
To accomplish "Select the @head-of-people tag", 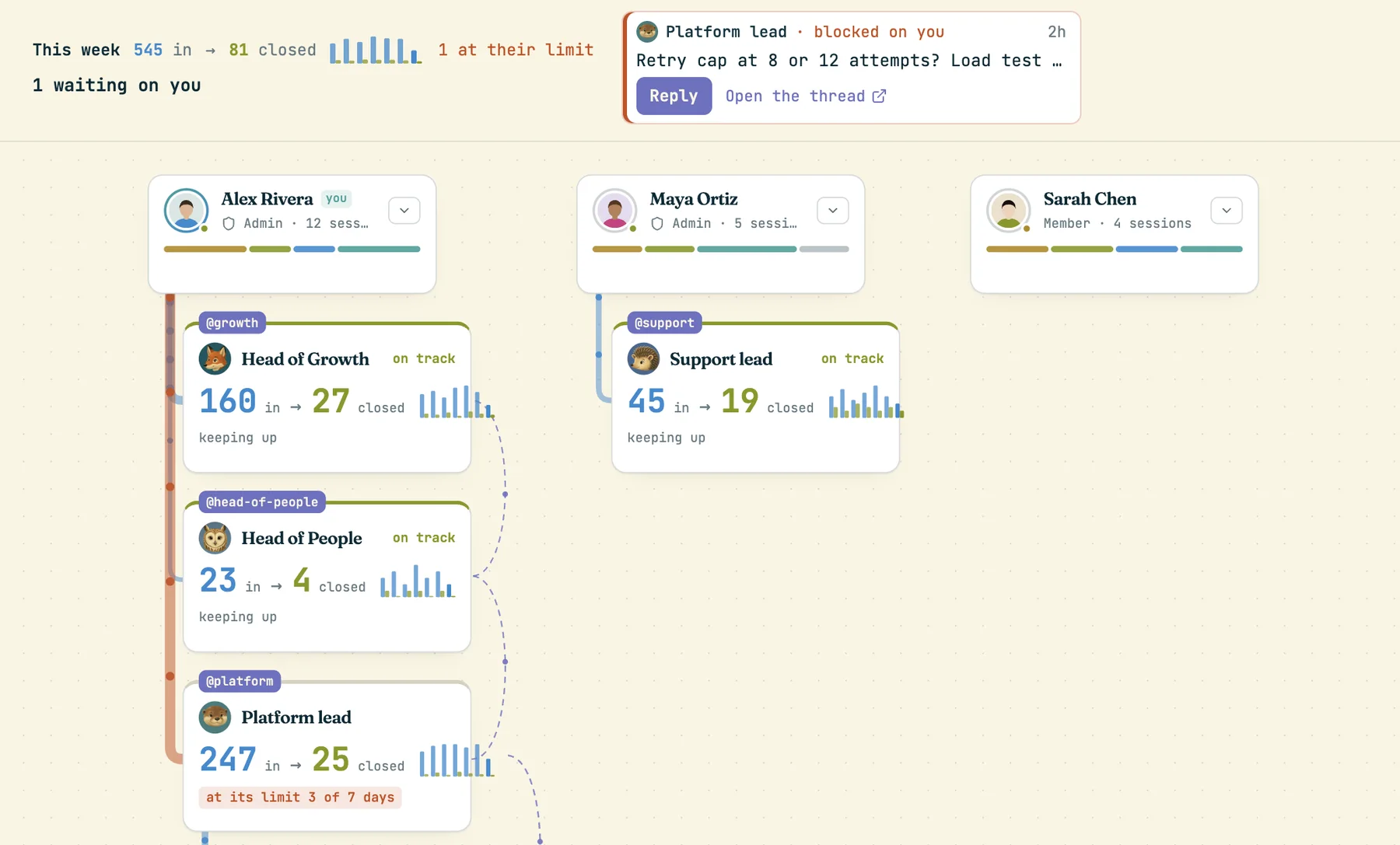I will [262, 502].
